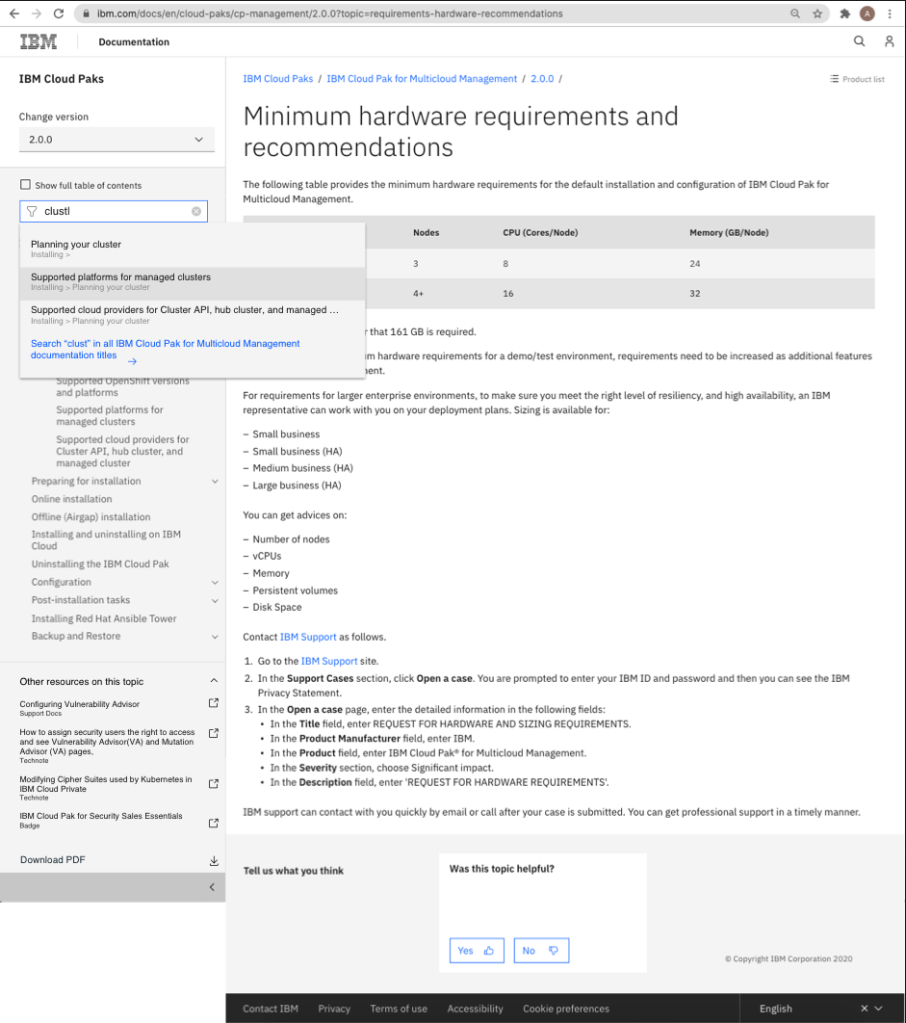The height and width of the screenshot is (1023, 906).
Task: Collapse the sidebar with the left chevron
Action: pyautogui.click(x=211, y=887)
